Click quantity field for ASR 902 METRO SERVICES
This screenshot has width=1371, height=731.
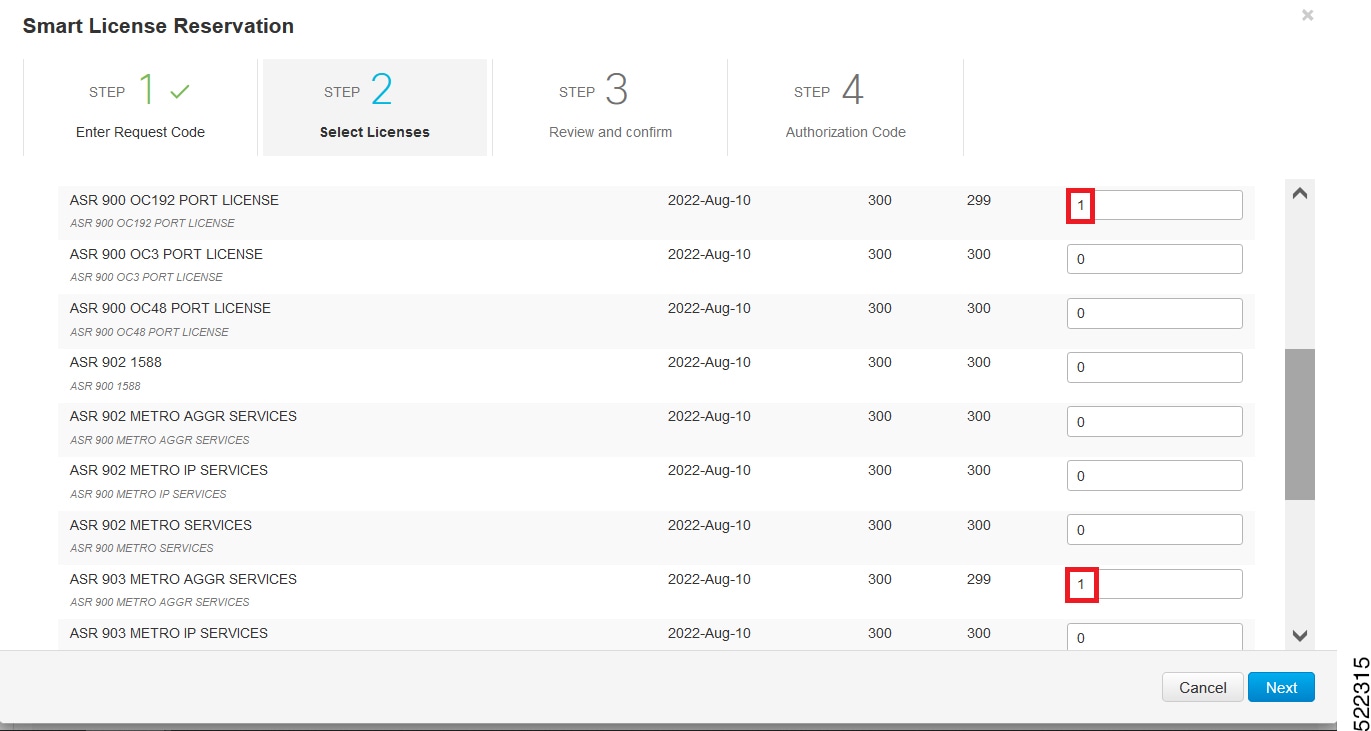coord(1155,530)
